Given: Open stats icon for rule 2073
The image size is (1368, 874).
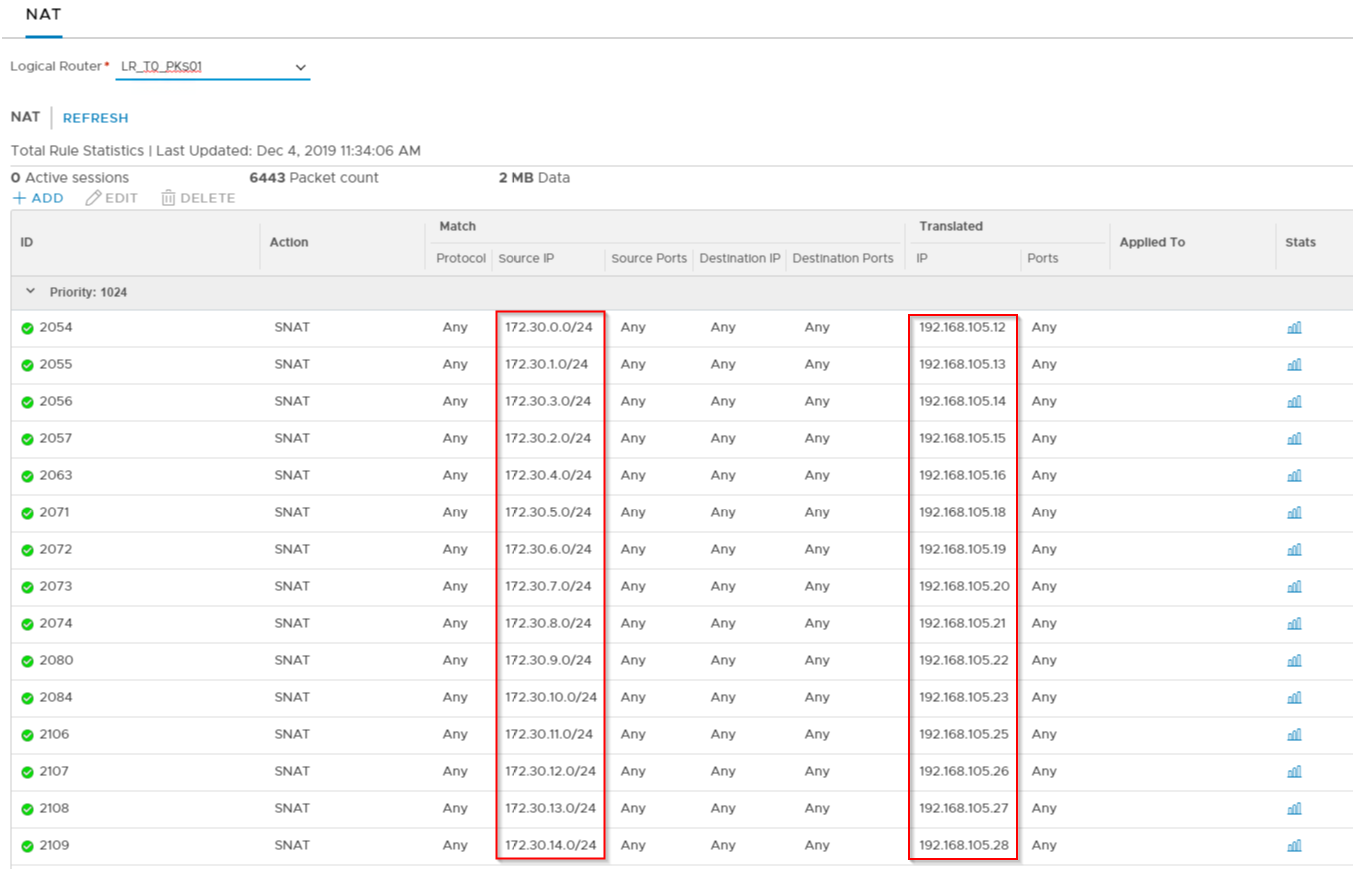Looking at the screenshot, I should click(x=1294, y=587).
